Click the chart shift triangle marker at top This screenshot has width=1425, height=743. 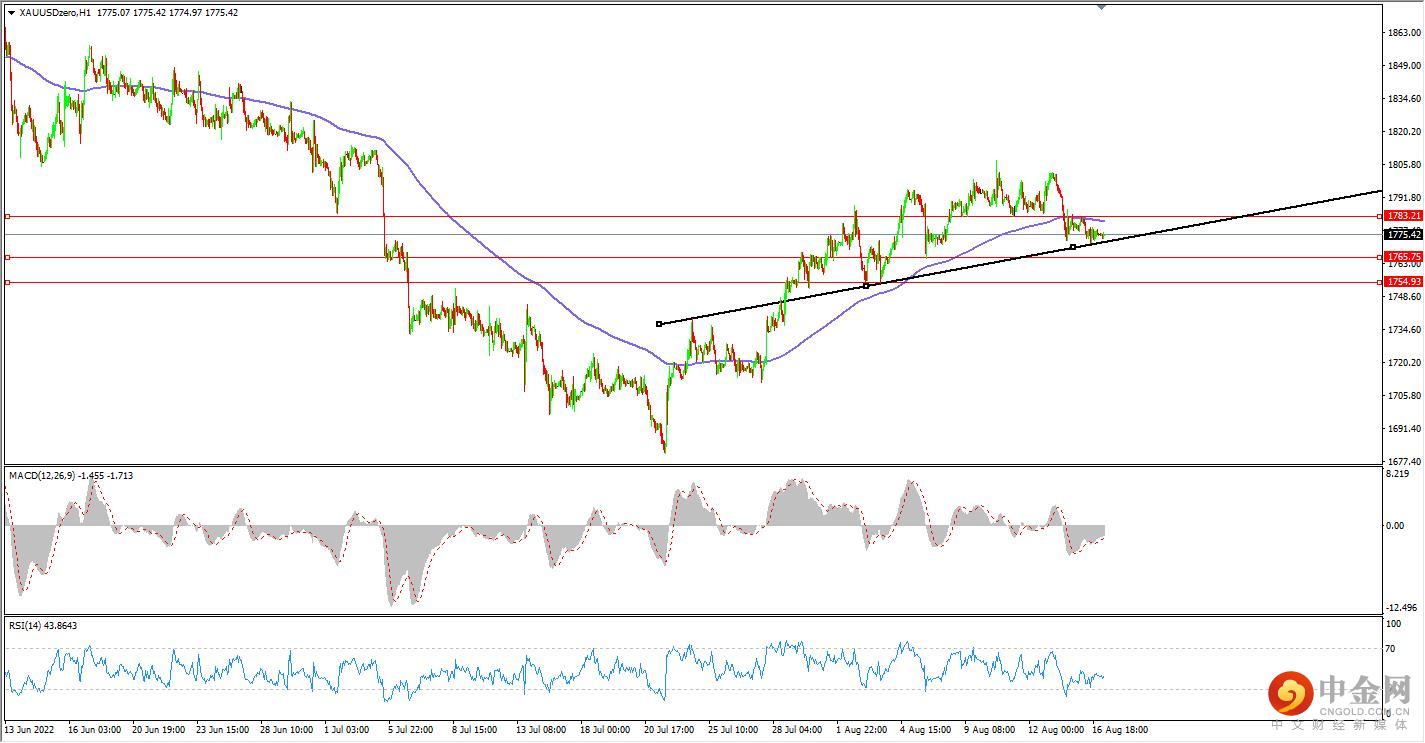(x=1101, y=6)
